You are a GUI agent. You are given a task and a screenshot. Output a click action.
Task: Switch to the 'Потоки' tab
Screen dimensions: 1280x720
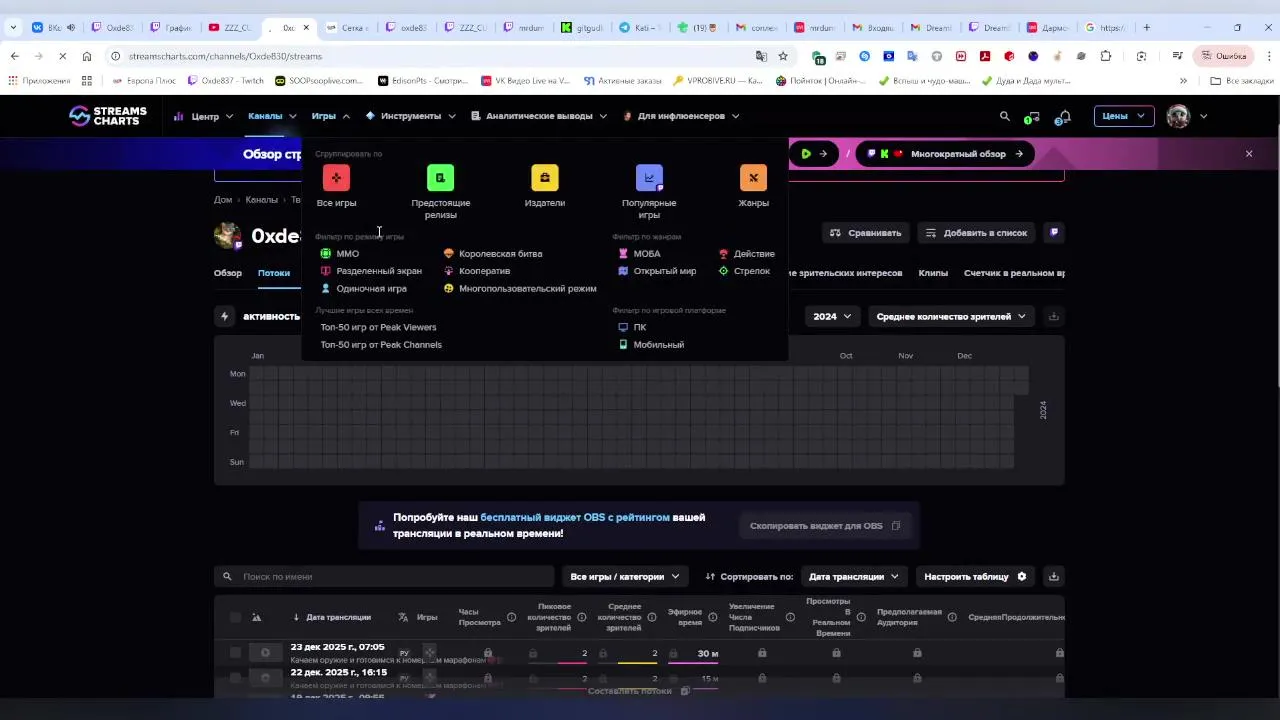pos(274,273)
